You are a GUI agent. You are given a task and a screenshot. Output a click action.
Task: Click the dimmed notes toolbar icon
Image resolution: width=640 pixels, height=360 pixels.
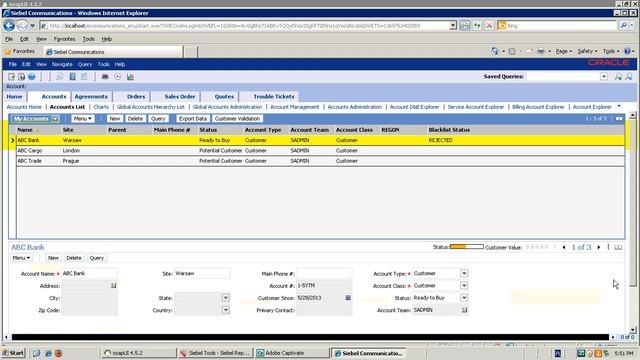click(x=84, y=77)
